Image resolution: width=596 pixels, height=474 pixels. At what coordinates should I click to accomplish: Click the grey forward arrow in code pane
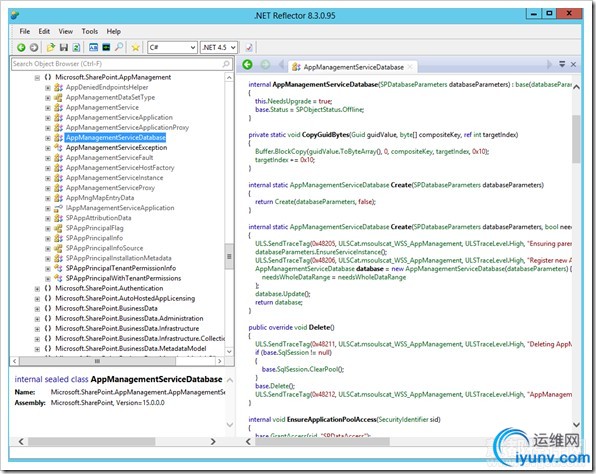tap(265, 65)
